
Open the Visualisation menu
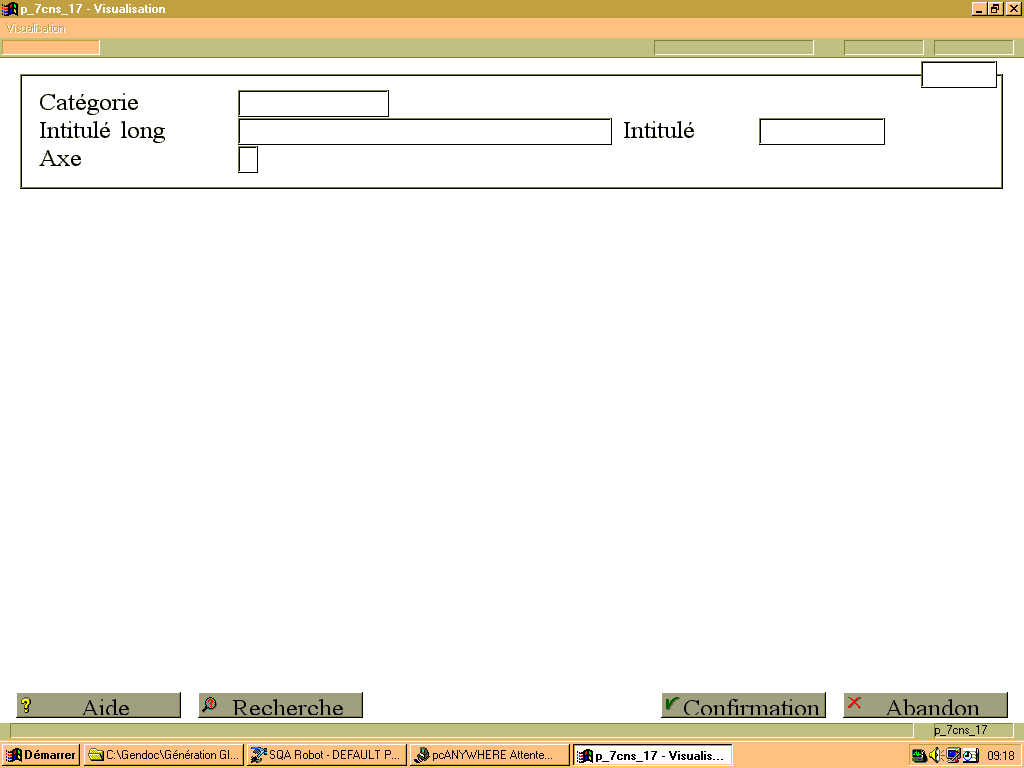pyautogui.click(x=35, y=28)
